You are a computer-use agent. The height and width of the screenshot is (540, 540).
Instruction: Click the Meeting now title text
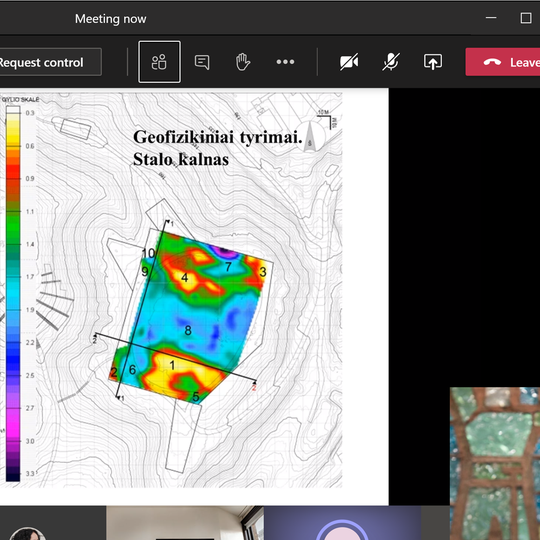click(111, 19)
